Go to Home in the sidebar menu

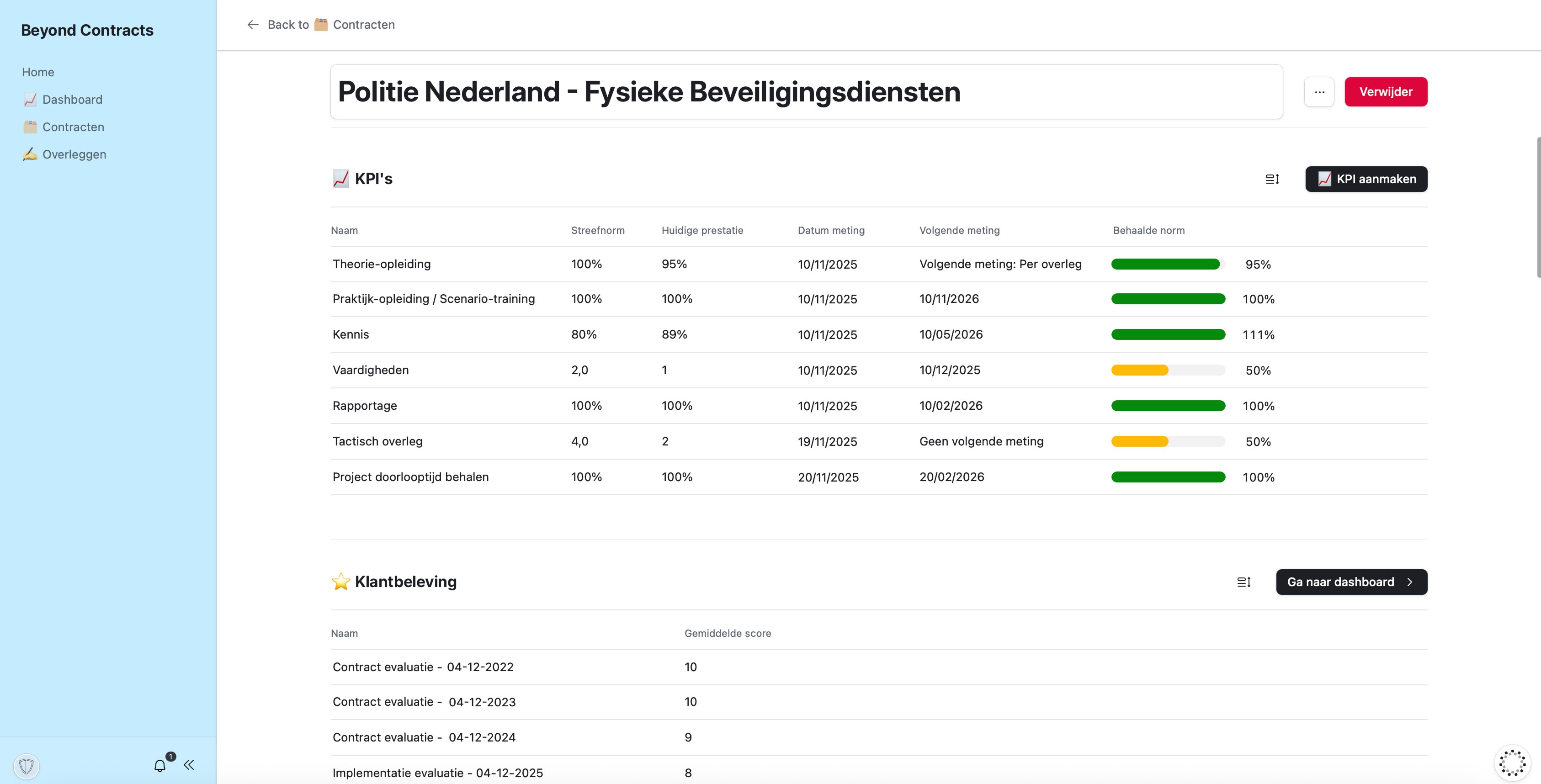click(37, 72)
